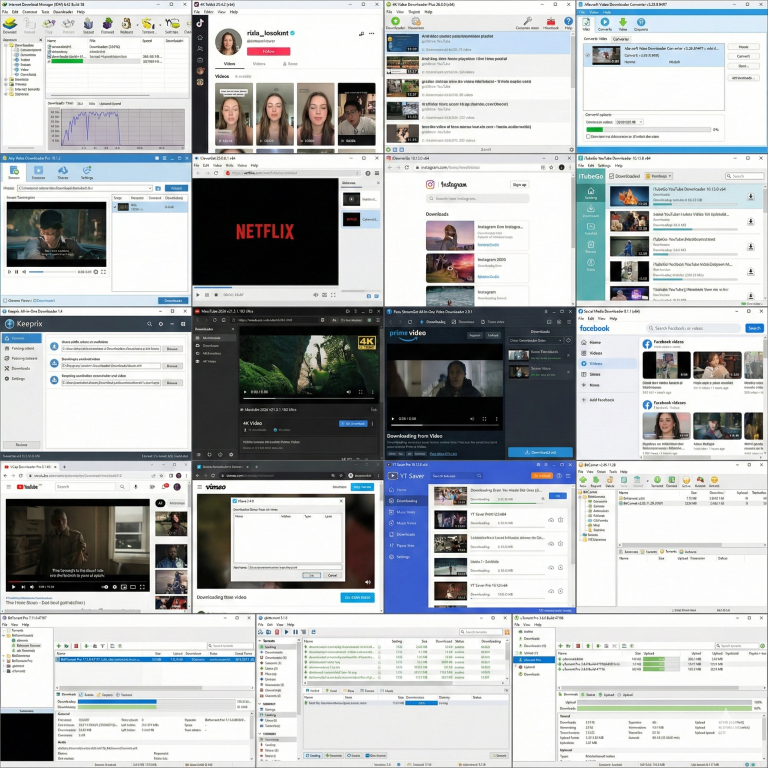Screen dimensions: 768x768
Task: Open the Settings menu in iTubeGo
Action: [x=604, y=166]
